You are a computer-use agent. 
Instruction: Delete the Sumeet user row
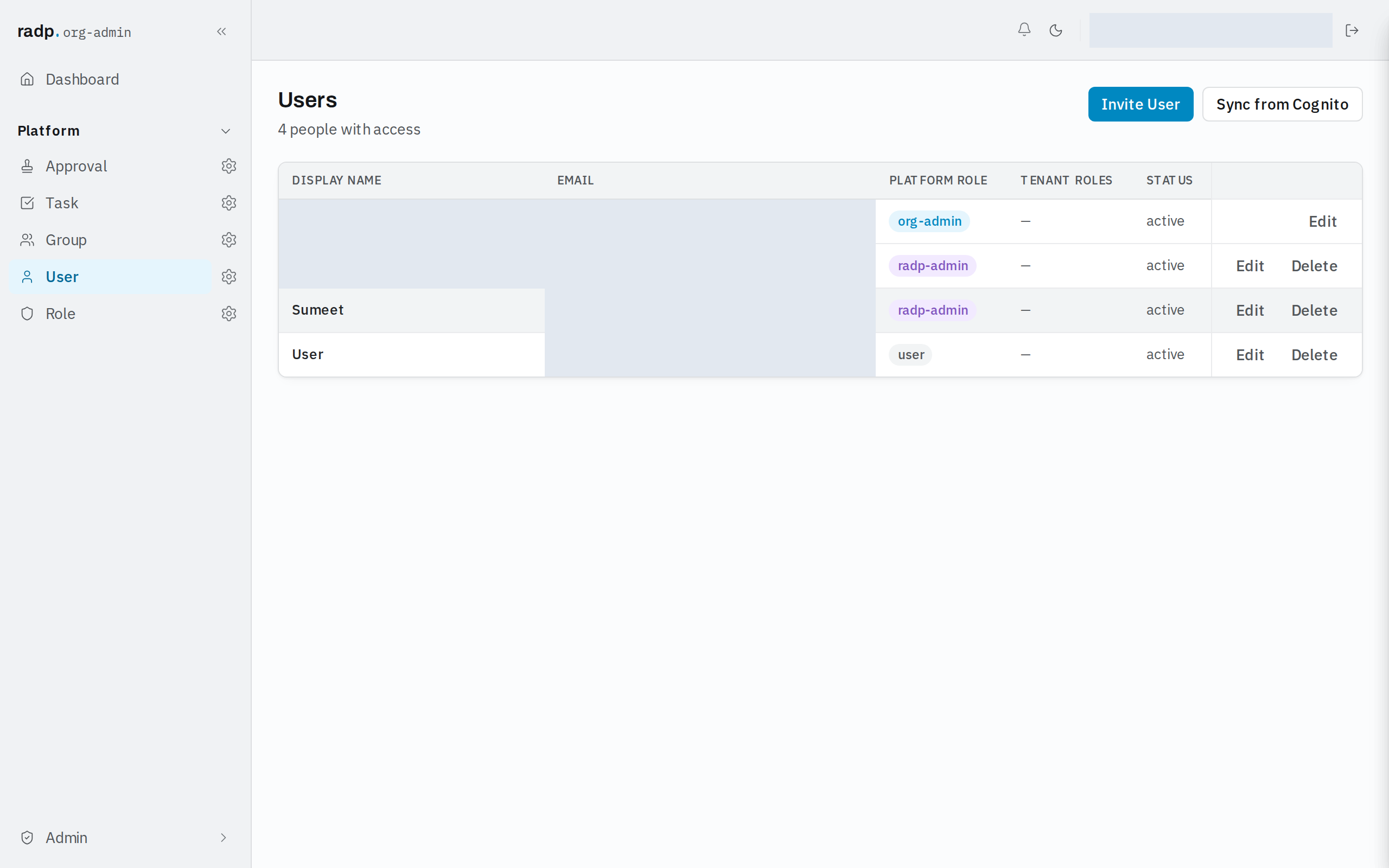[1314, 310]
